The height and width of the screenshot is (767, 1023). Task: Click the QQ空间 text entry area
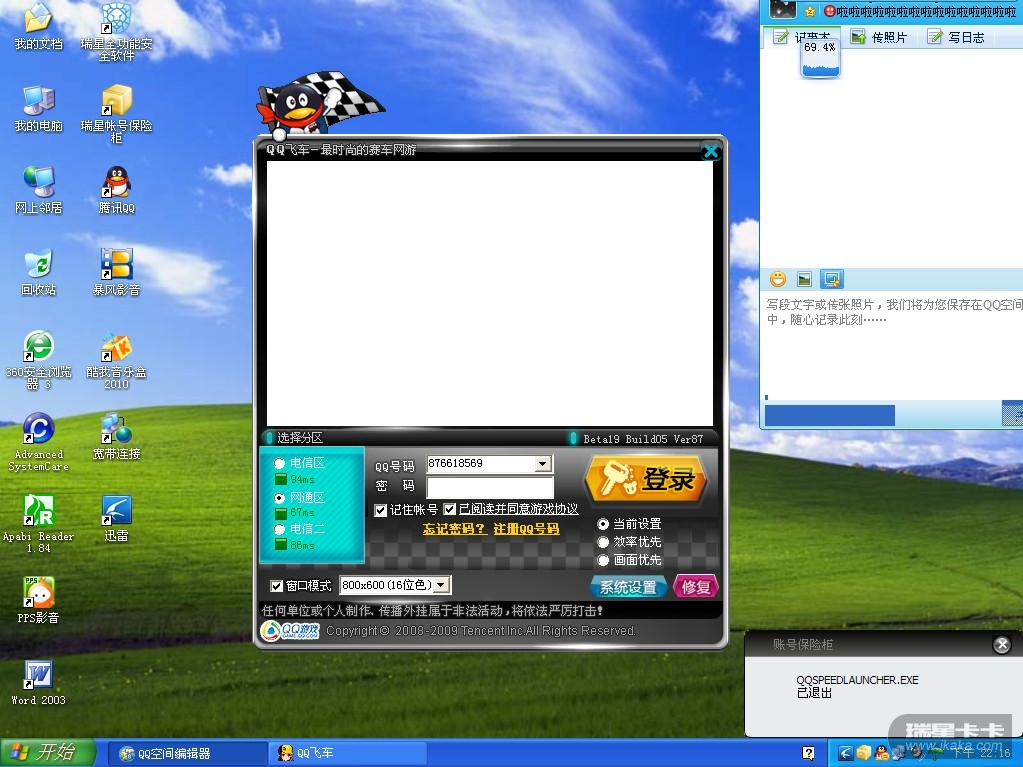pyautogui.click(x=894, y=345)
